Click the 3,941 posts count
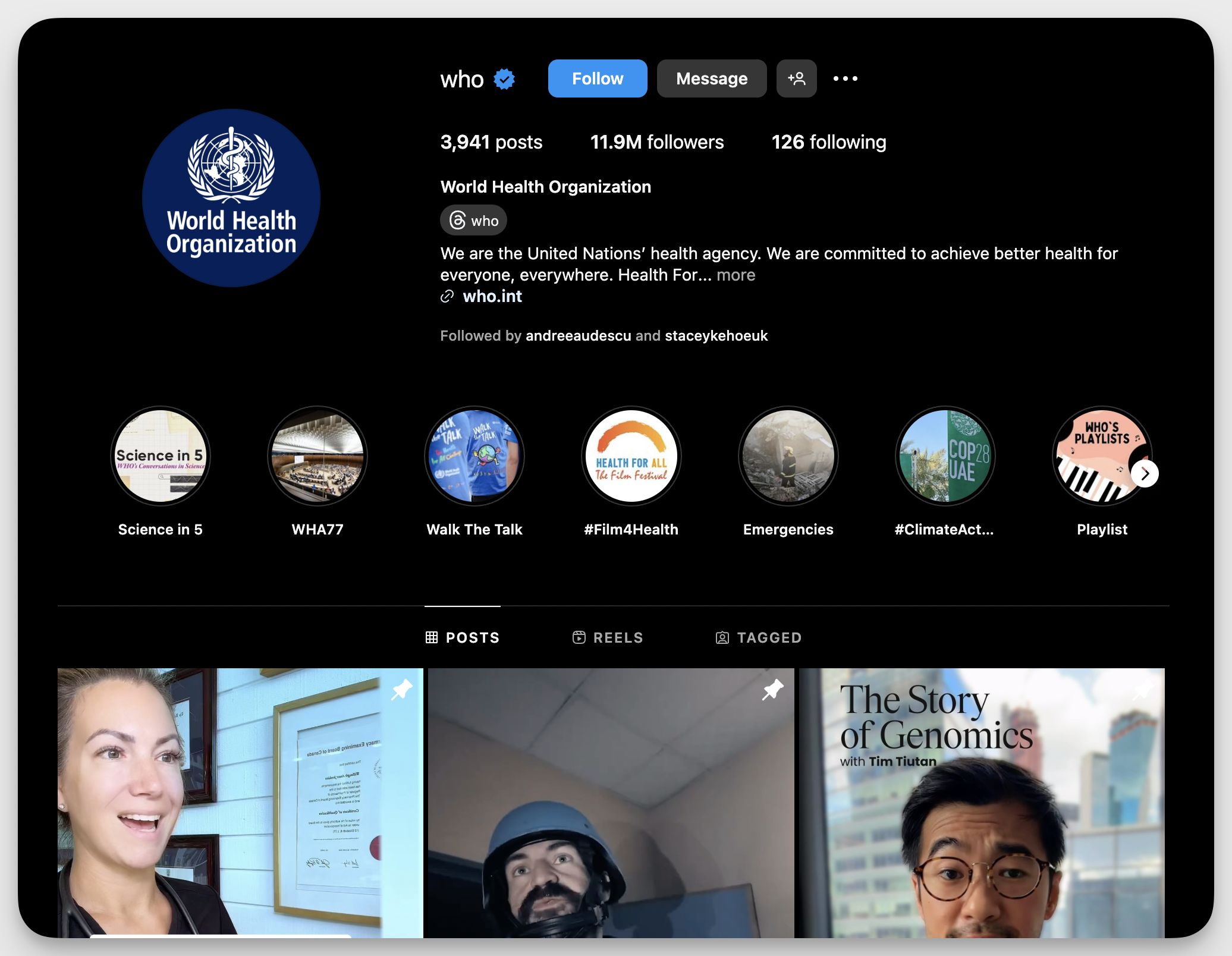 [491, 142]
